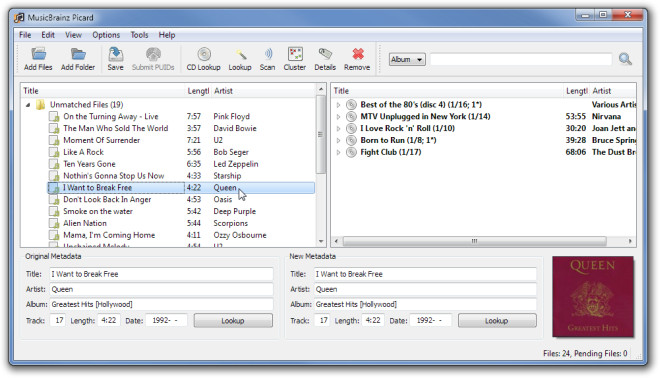This screenshot has width=660, height=378.
Task: Click Lookup button under New Metadata
Action: 497,321
